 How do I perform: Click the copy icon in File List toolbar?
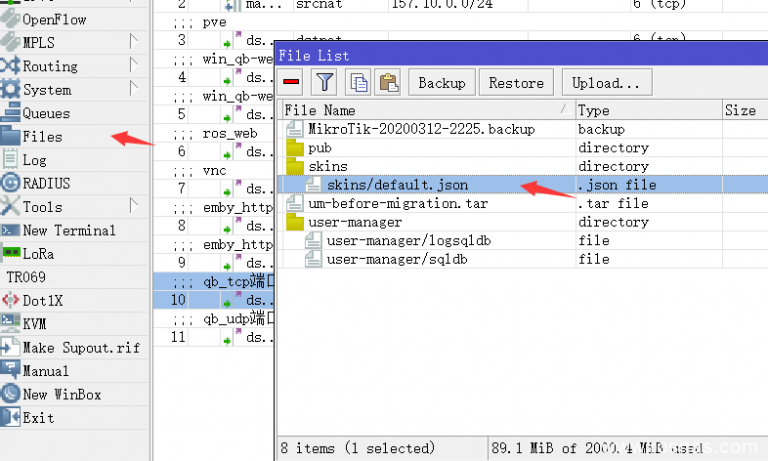(358, 82)
